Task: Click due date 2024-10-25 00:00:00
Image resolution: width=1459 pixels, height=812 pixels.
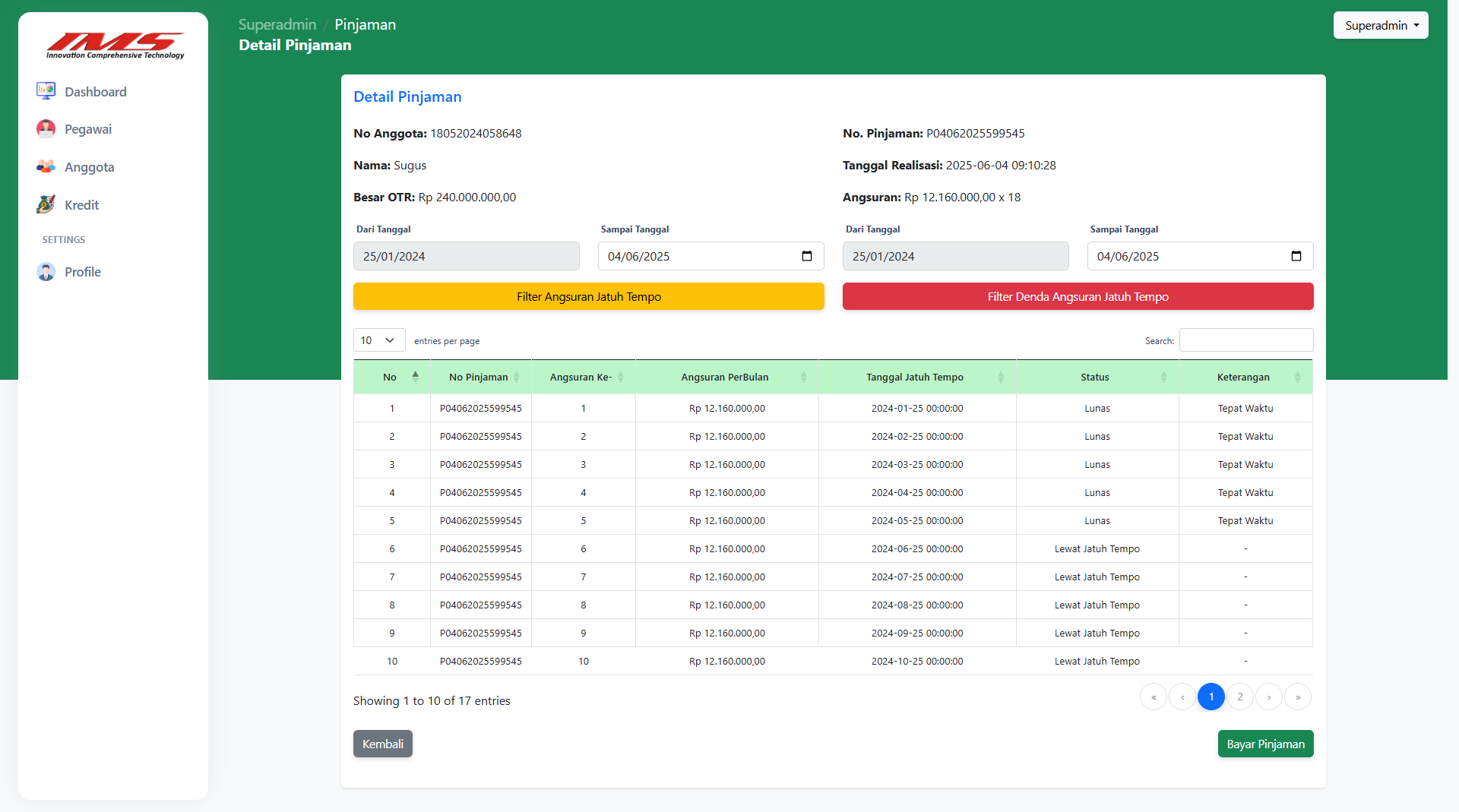Action: (x=917, y=661)
